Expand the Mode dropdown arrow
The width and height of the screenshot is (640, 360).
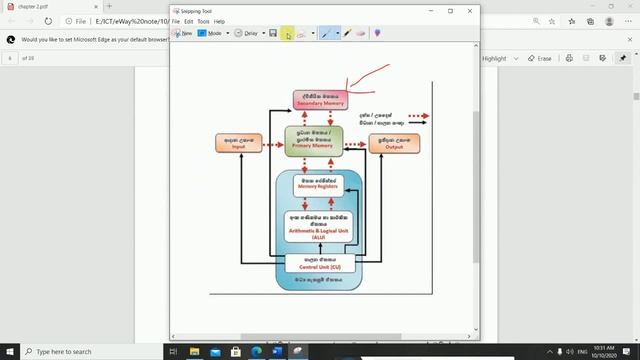pyautogui.click(x=228, y=33)
